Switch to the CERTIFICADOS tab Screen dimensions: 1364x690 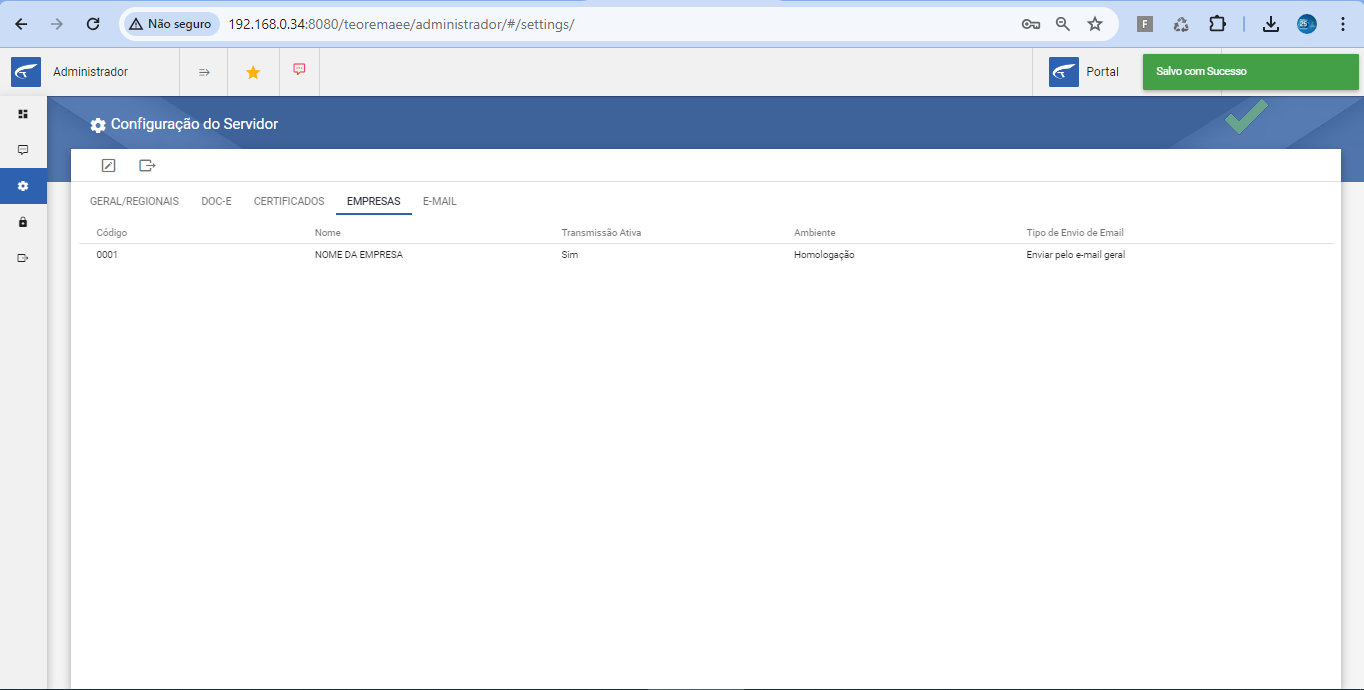289,201
